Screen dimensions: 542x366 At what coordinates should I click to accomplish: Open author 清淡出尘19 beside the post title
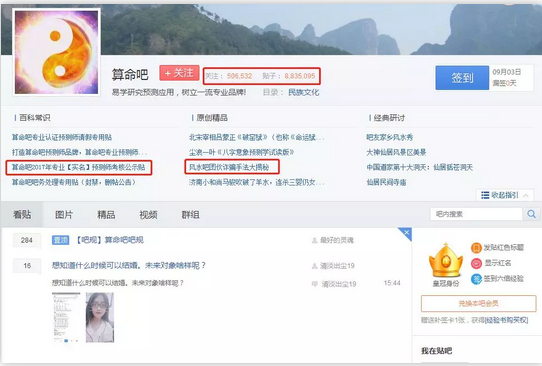[x=337, y=266]
